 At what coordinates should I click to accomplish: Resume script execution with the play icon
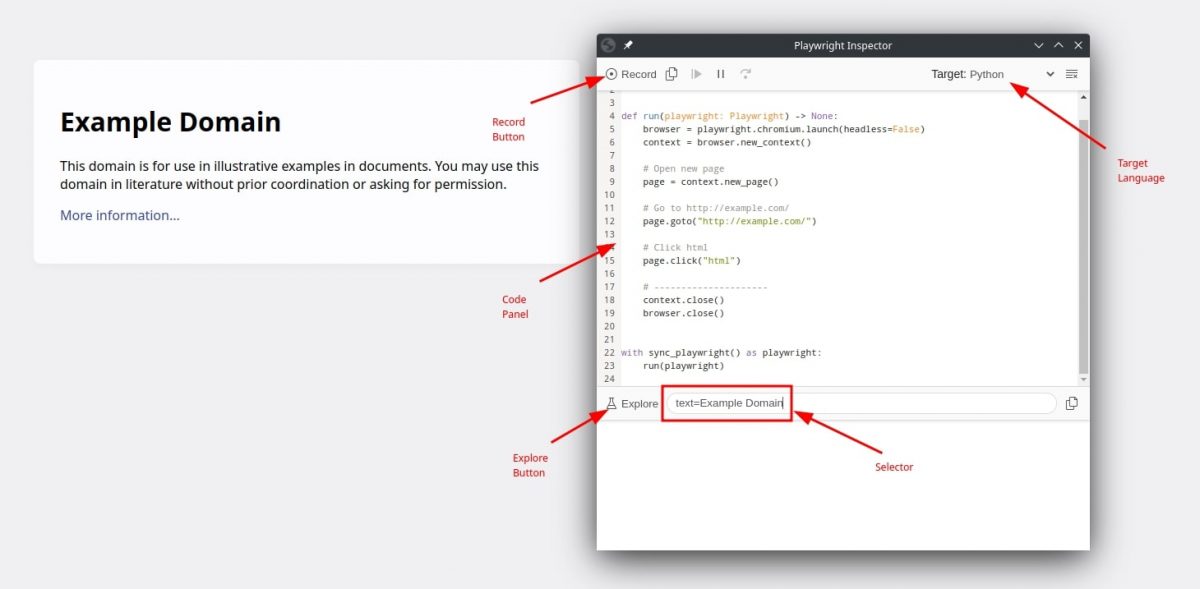[x=696, y=73]
